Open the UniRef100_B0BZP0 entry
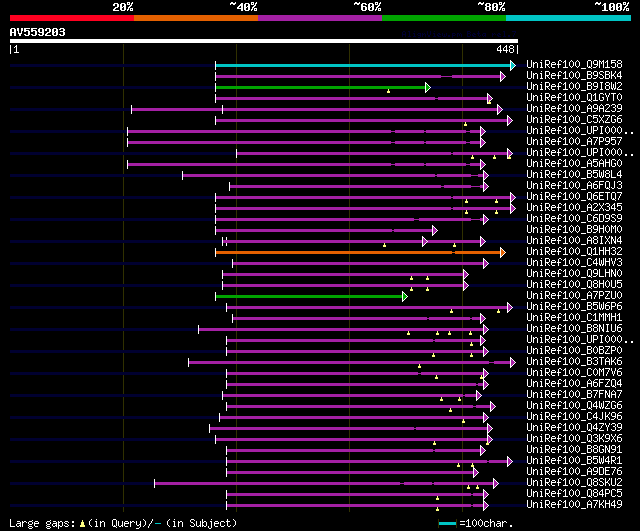This screenshot has height=531, width=640. pyautogui.click(x=574, y=351)
